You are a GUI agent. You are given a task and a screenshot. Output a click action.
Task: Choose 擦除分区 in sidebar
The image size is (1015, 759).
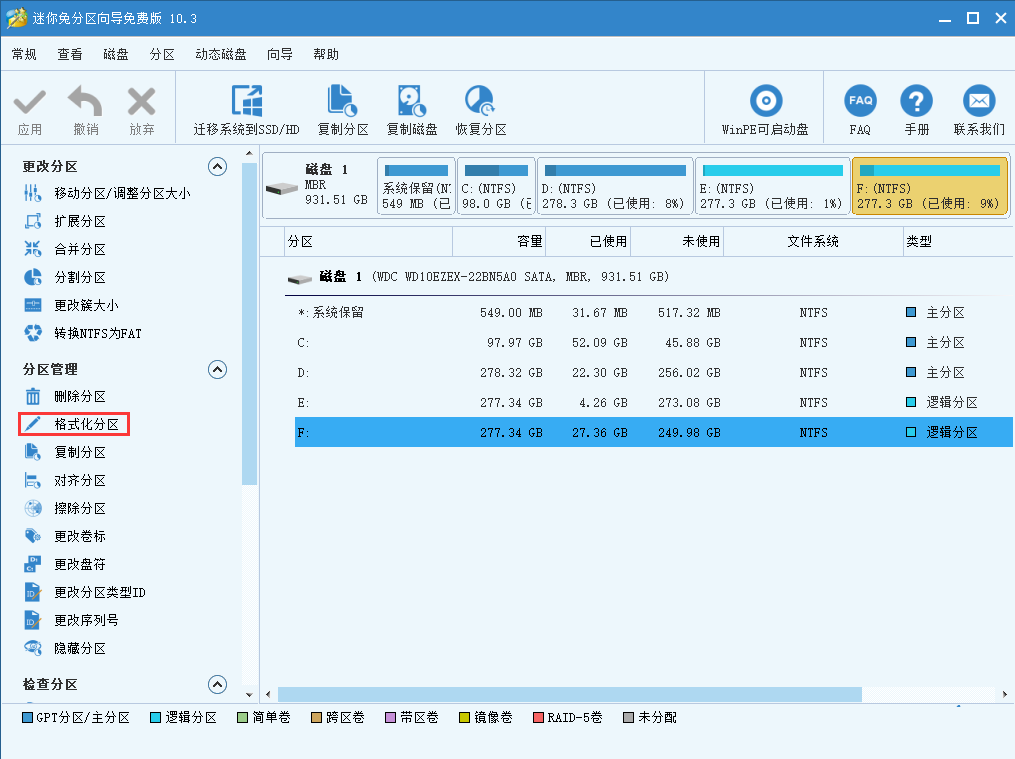pyautogui.click(x=65, y=508)
